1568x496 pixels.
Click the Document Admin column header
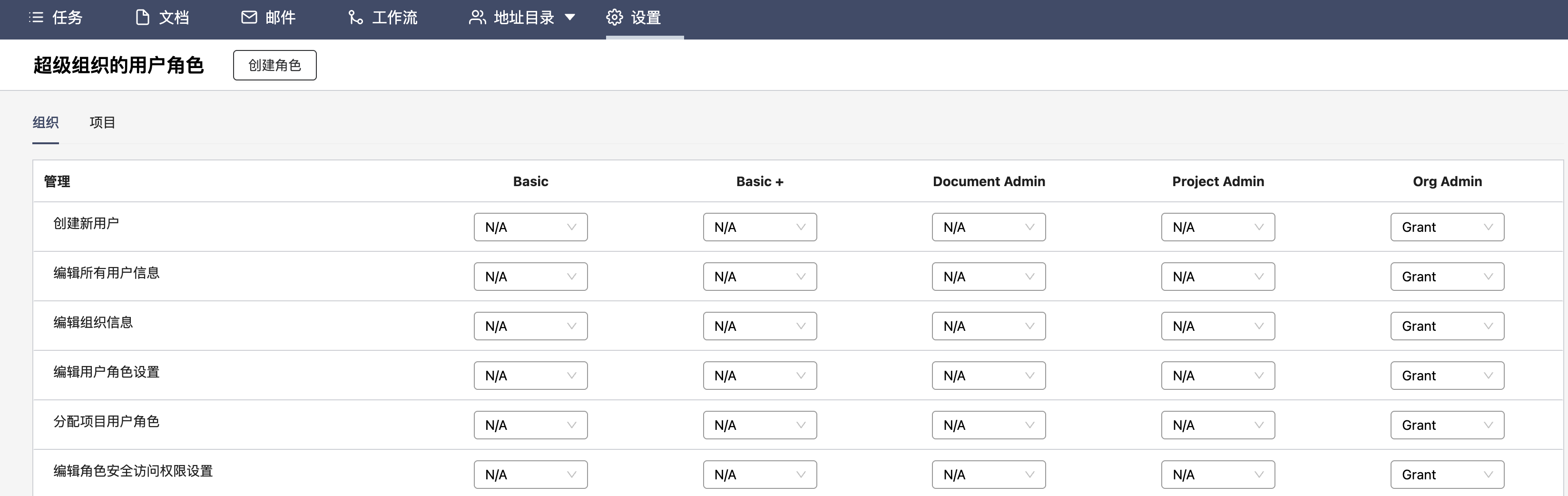pyautogui.click(x=989, y=181)
